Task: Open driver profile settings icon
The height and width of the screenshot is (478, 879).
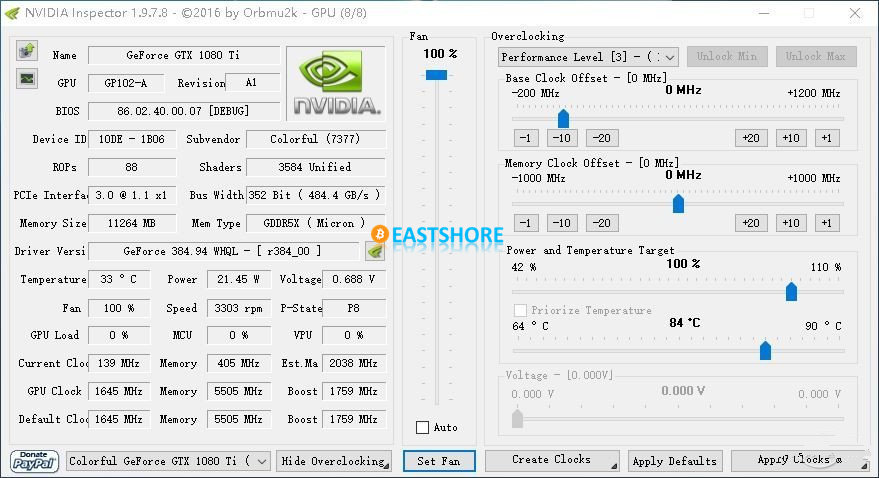Action: 375,251
